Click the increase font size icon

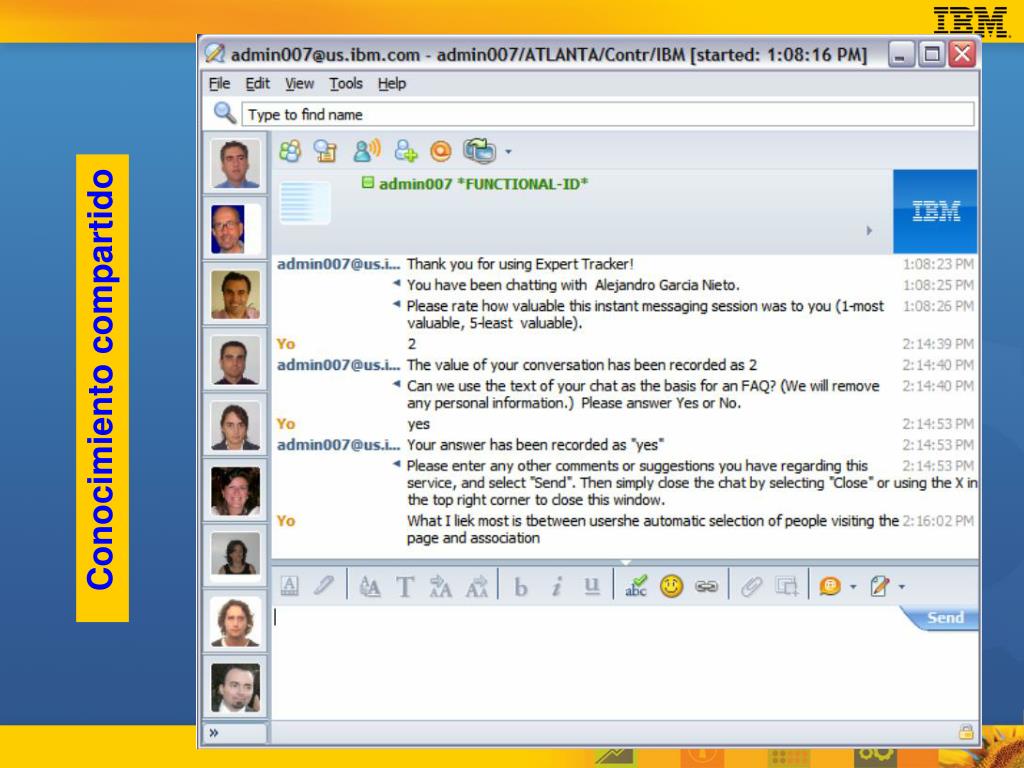coord(440,586)
